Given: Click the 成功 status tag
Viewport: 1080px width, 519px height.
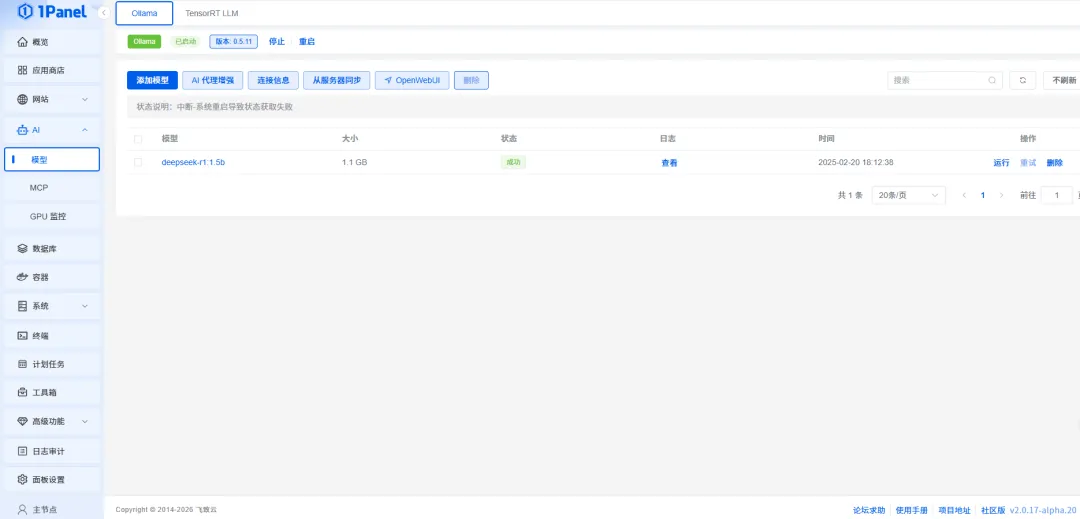Looking at the screenshot, I should (x=513, y=162).
